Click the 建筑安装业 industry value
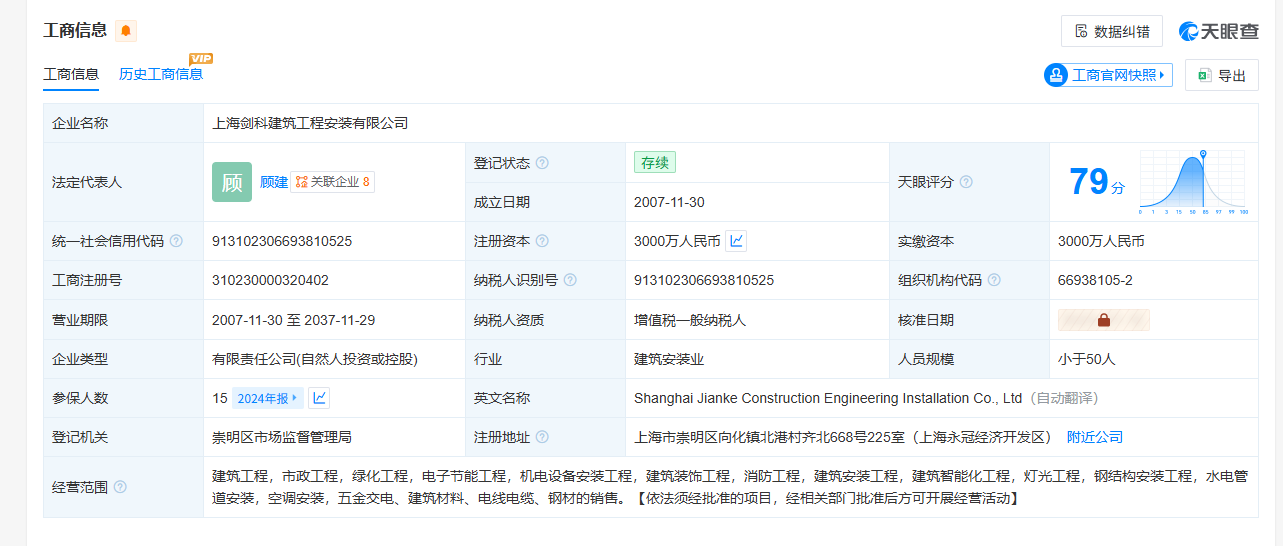The height and width of the screenshot is (546, 1283). (669, 359)
